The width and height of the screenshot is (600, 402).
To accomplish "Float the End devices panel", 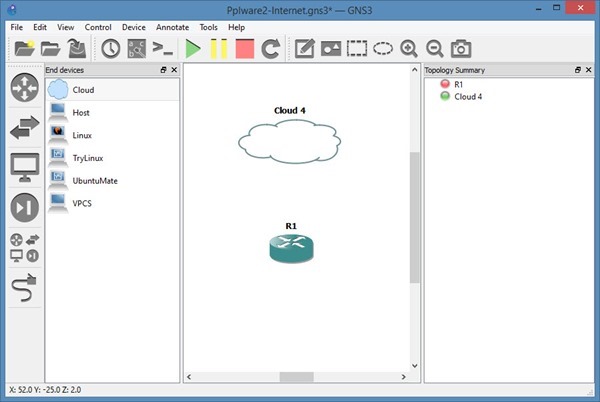I will click(163, 70).
